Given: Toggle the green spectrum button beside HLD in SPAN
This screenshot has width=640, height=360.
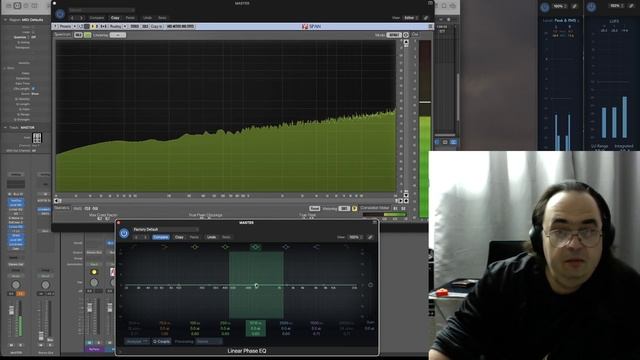Looking at the screenshot, I should [x=87, y=35].
